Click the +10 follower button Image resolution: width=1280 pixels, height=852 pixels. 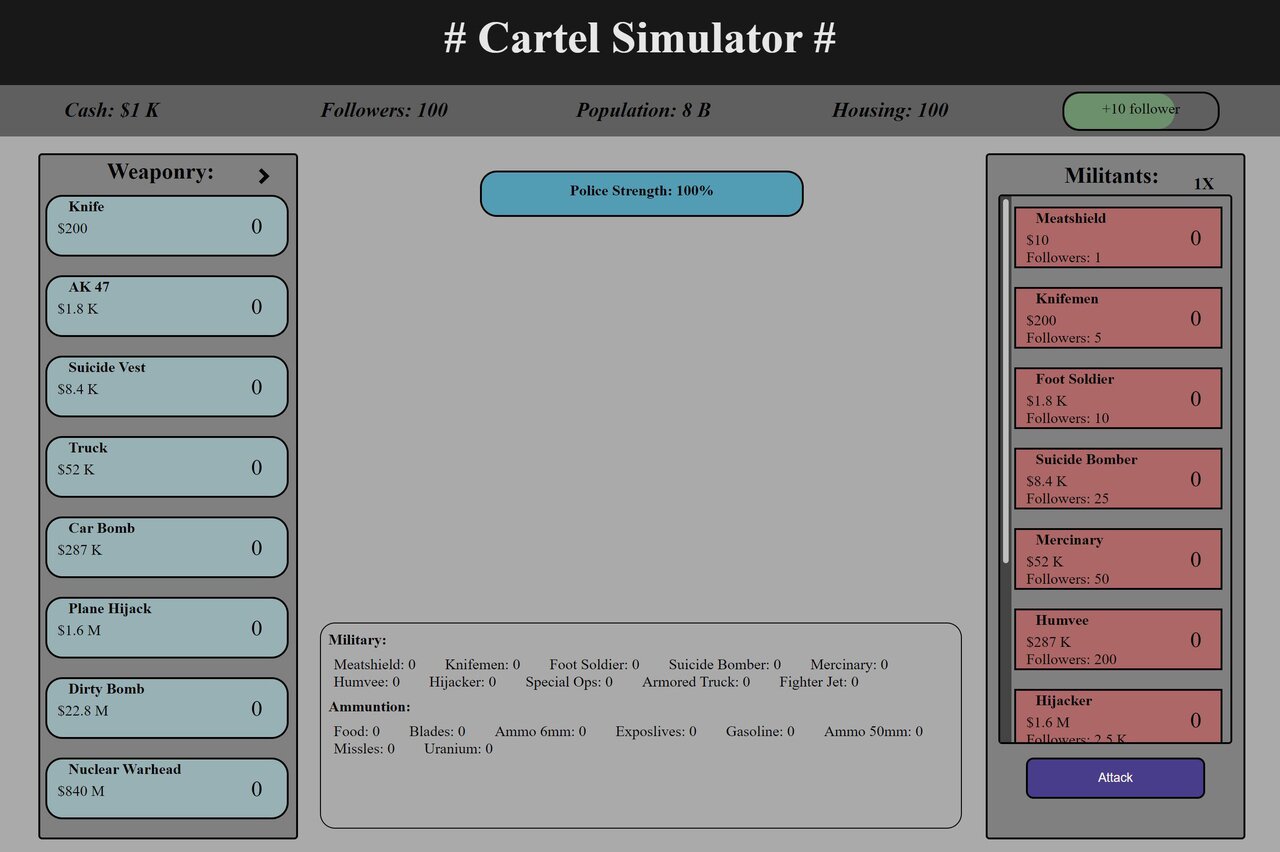1140,111
